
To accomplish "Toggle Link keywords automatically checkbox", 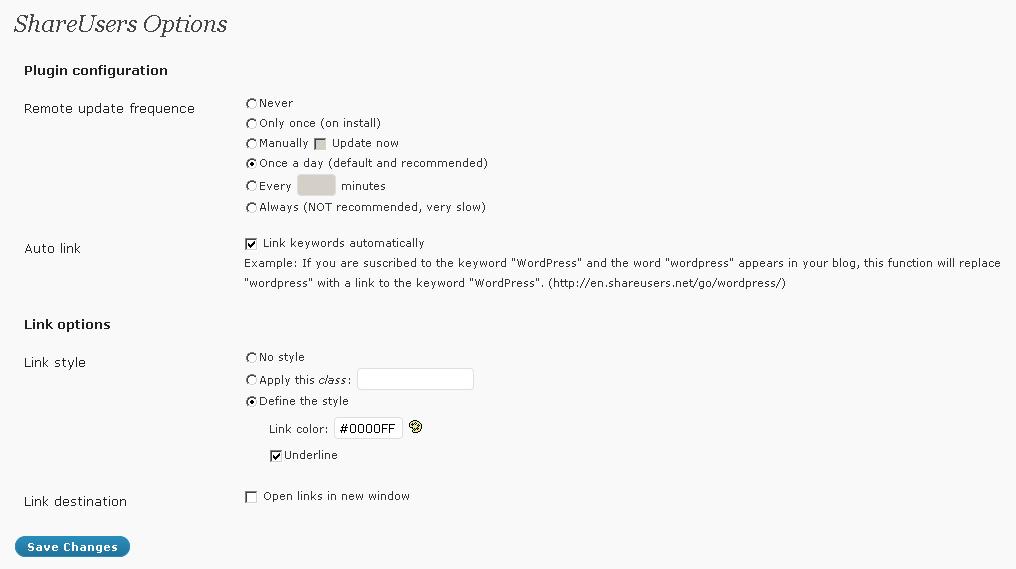I will 251,244.
